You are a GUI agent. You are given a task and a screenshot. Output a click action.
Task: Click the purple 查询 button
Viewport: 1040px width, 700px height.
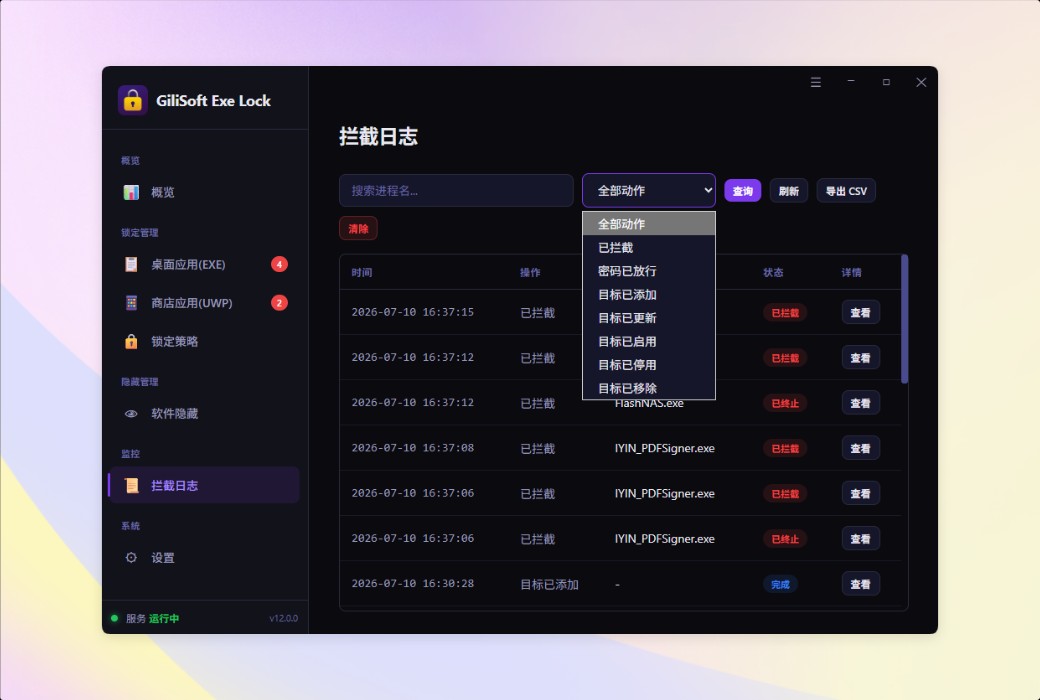pyautogui.click(x=742, y=191)
